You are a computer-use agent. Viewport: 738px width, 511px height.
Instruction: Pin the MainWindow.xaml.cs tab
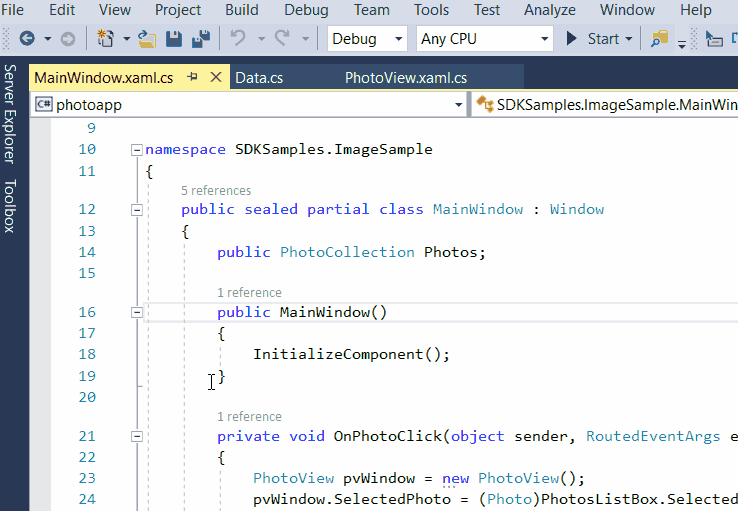192,77
